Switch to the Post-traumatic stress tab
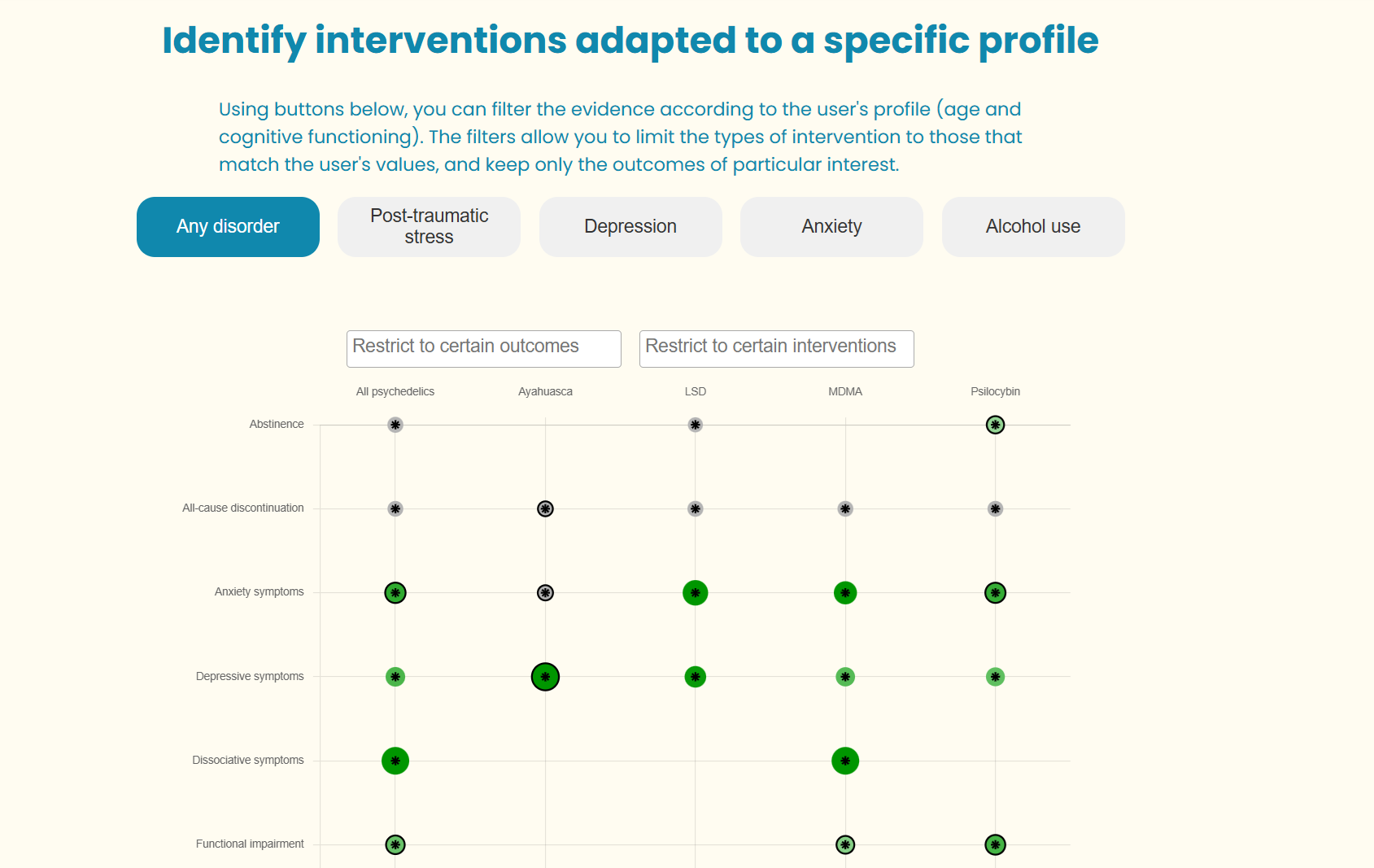Viewport: 1374px width, 868px height. tap(429, 227)
